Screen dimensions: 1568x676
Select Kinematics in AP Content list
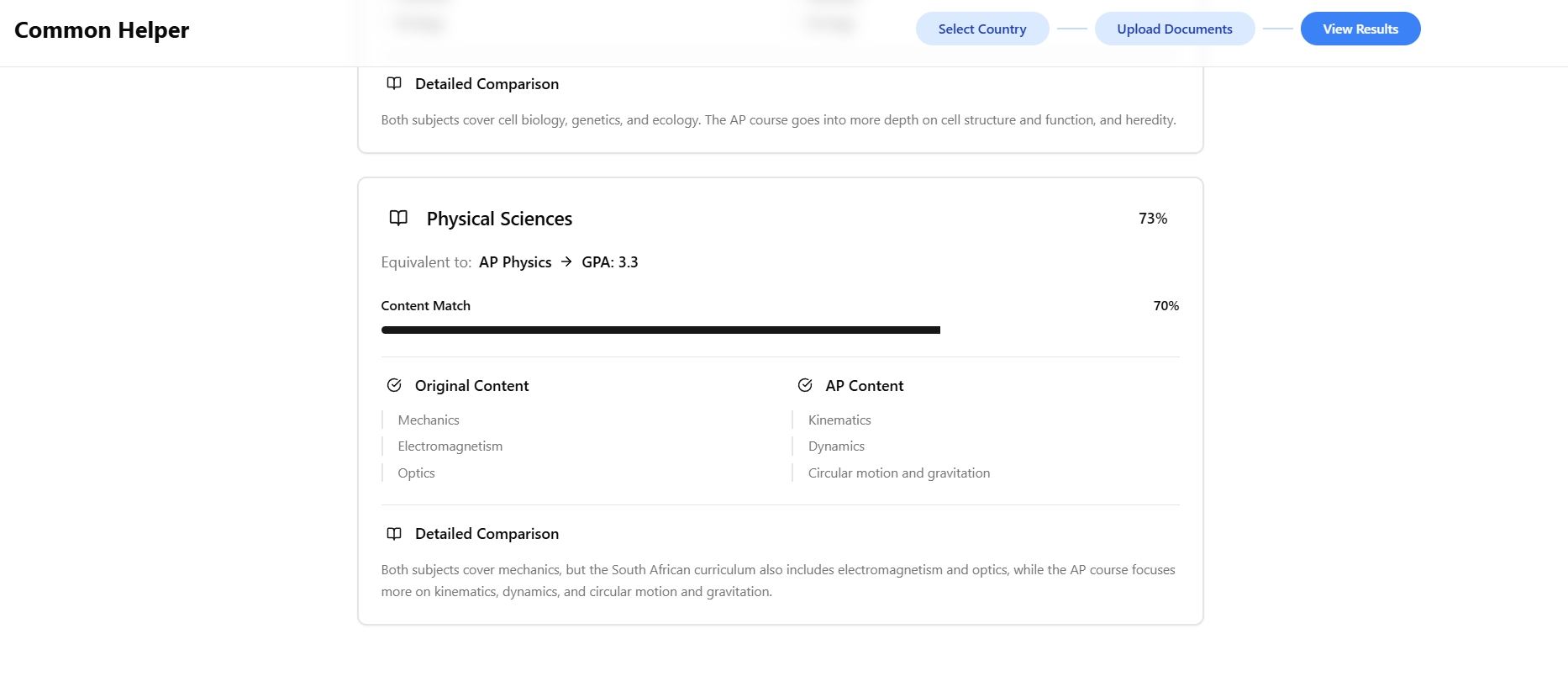click(839, 420)
